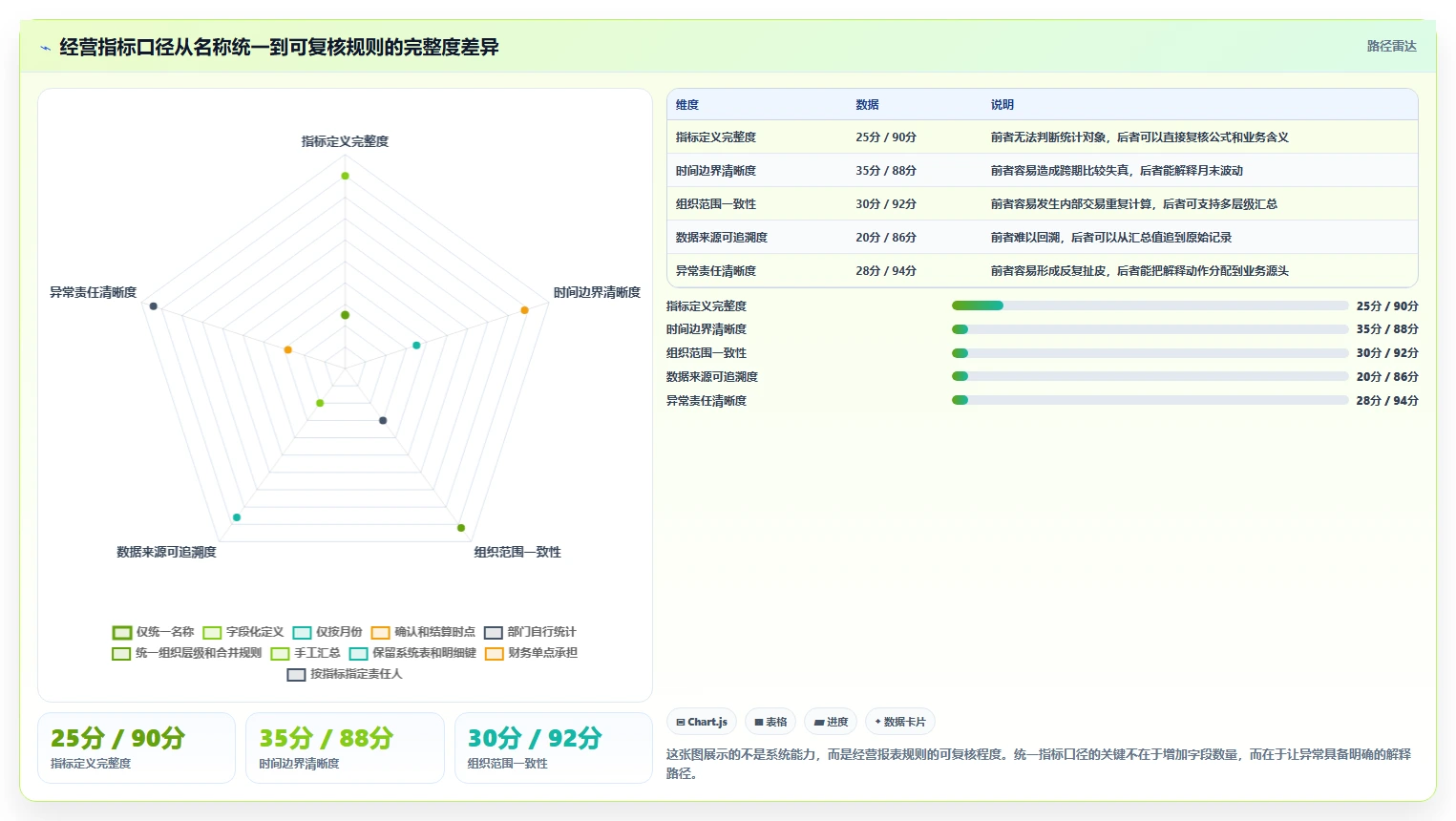Click the 路径雷达 label in the header
The height and width of the screenshot is (821, 1456).
click(1391, 46)
